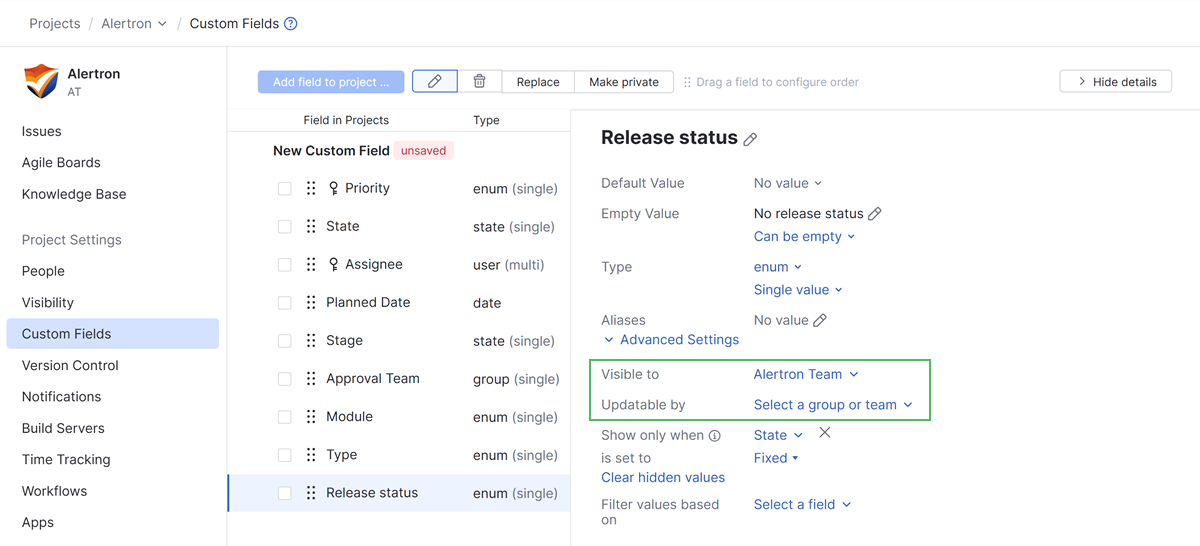Open the Visible to Alertron Team dropdown

pyautogui.click(x=805, y=374)
